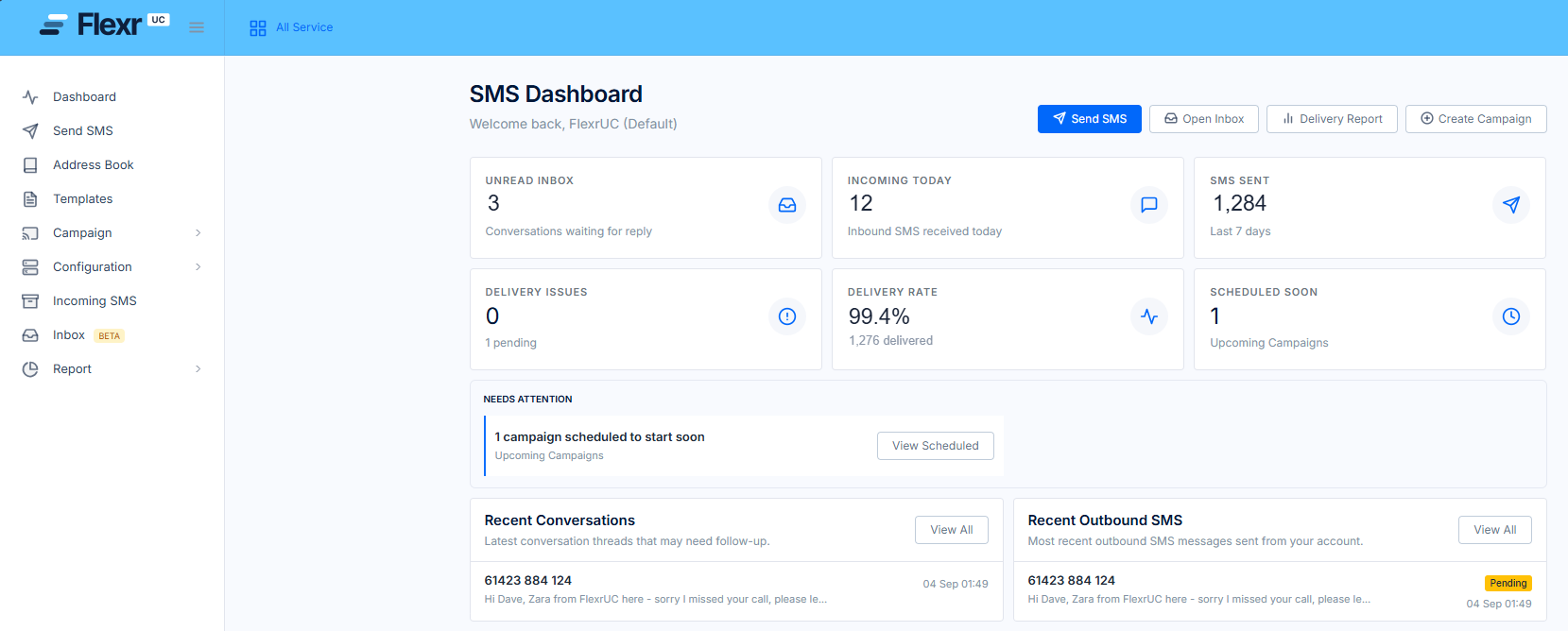Click the Open Inbox button
1568x631 pixels.
(x=1204, y=119)
